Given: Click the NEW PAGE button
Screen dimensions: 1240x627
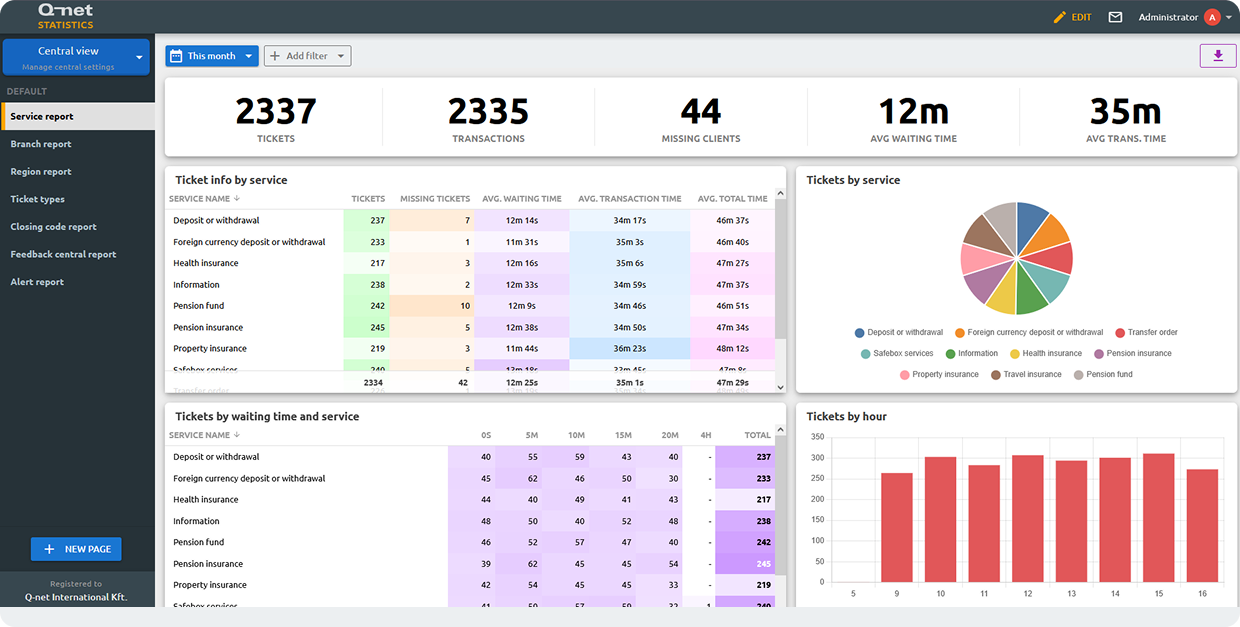Looking at the screenshot, I should tap(76, 549).
